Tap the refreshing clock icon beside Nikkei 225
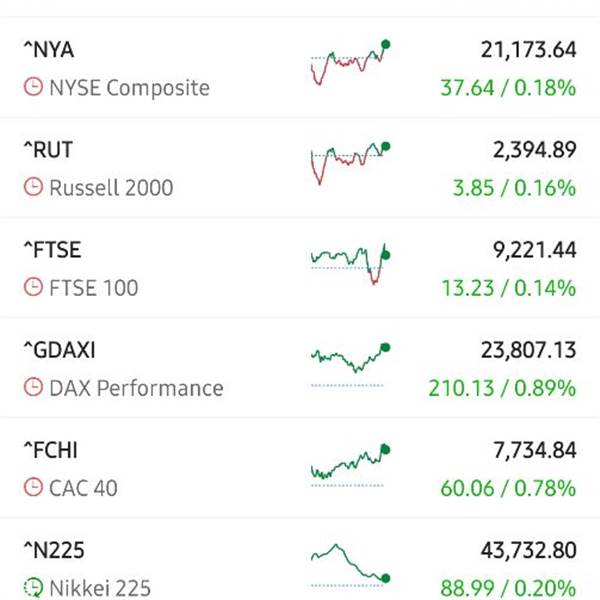Viewport: 600px width, 600px height. coord(33,587)
